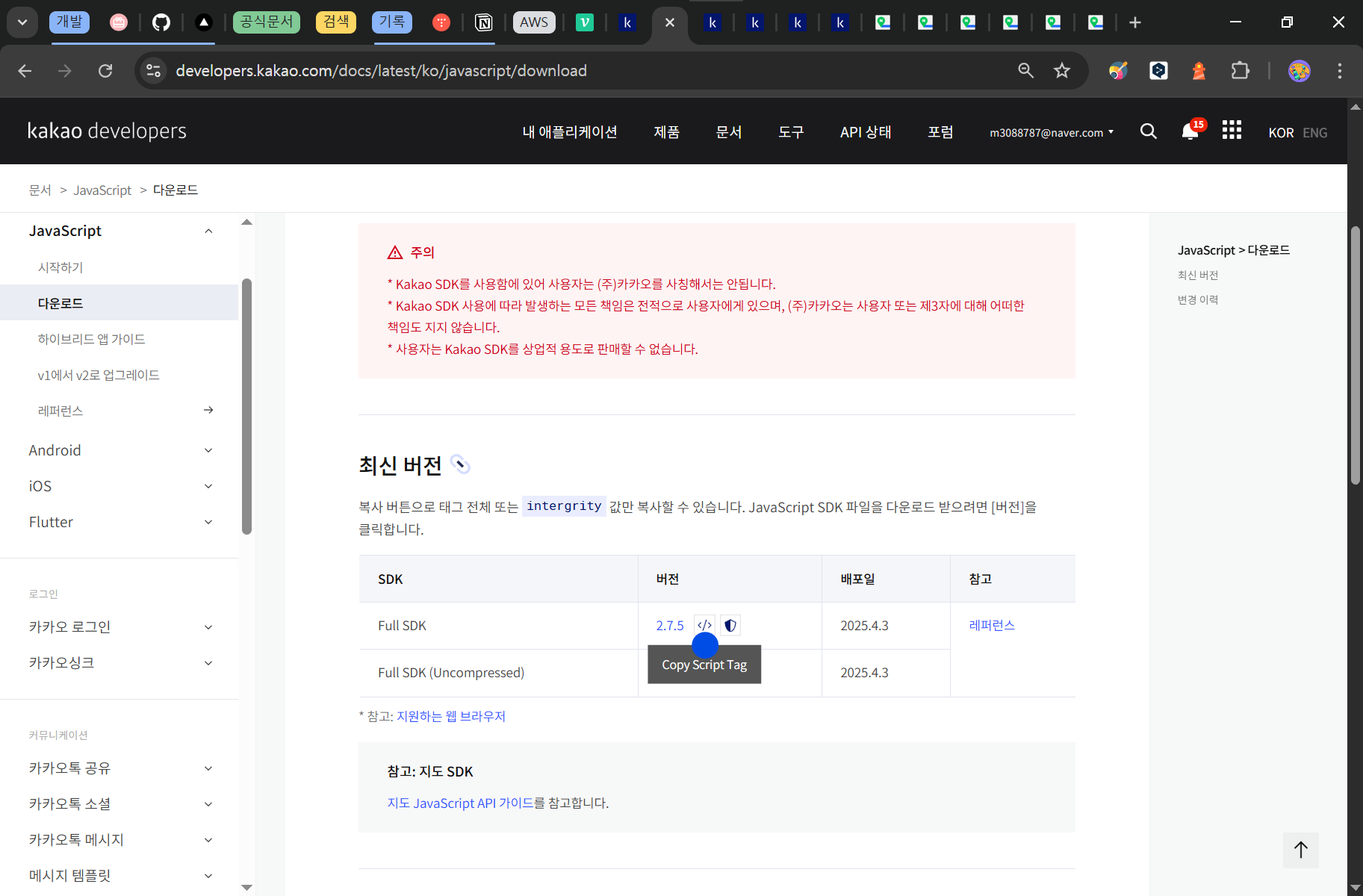This screenshot has width=1363, height=896.
Task: Open the notifications bell icon
Action: pos(1190,131)
